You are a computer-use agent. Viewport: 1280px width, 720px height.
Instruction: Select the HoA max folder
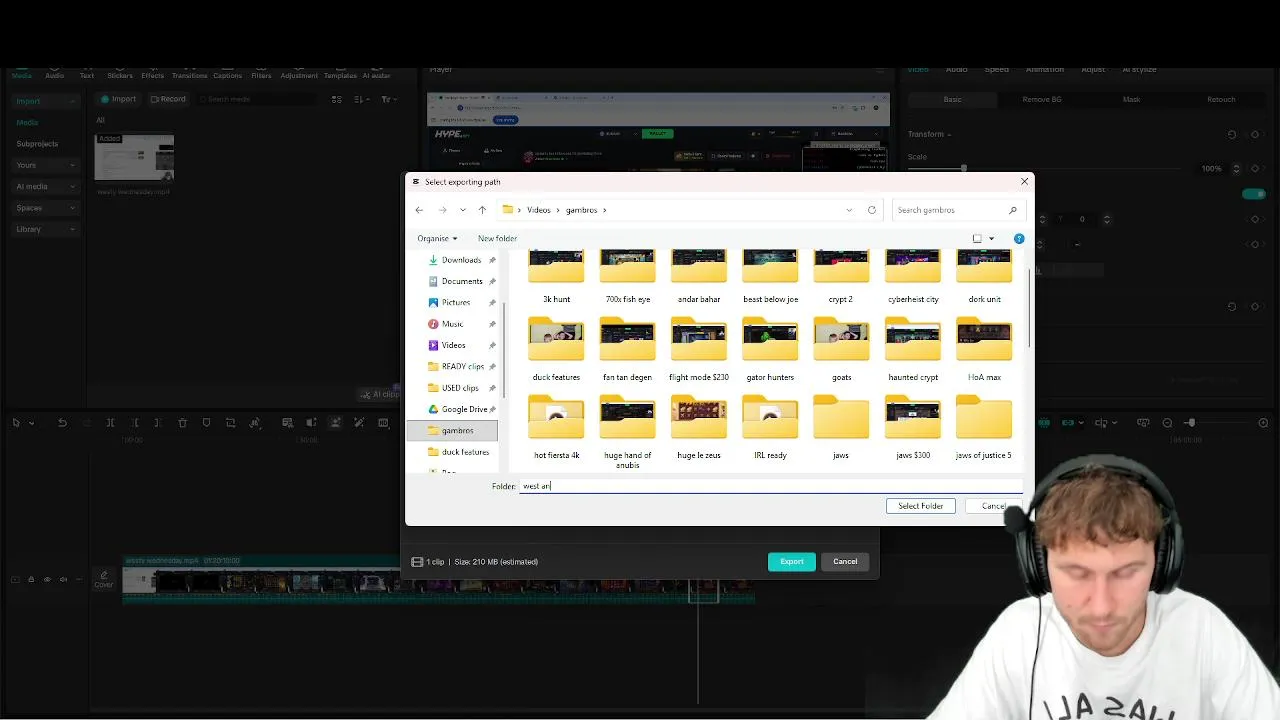tap(984, 349)
